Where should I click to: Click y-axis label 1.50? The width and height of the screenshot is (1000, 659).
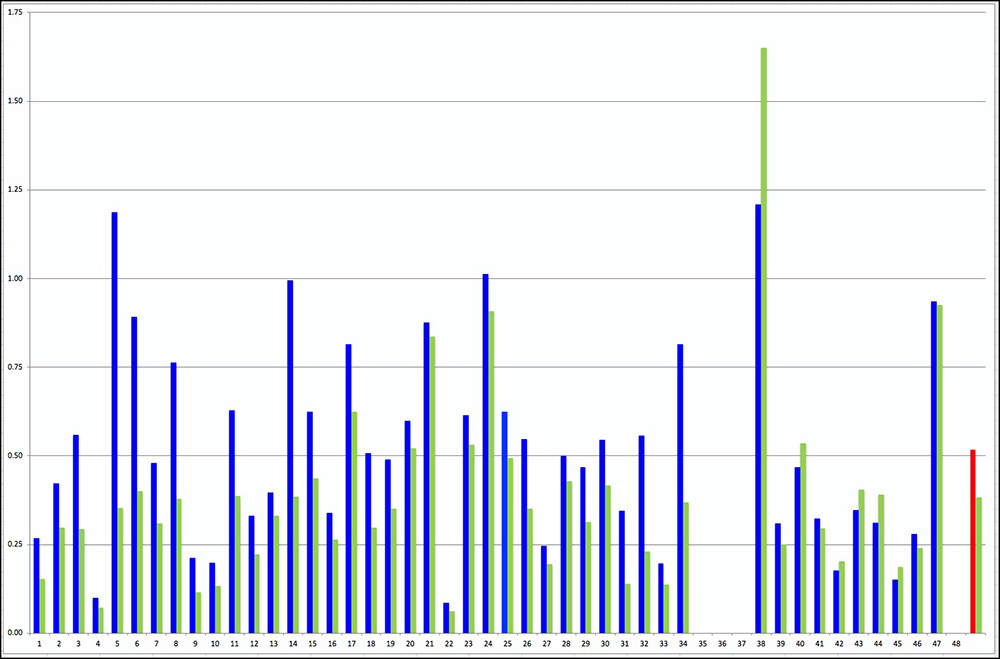pos(16,101)
